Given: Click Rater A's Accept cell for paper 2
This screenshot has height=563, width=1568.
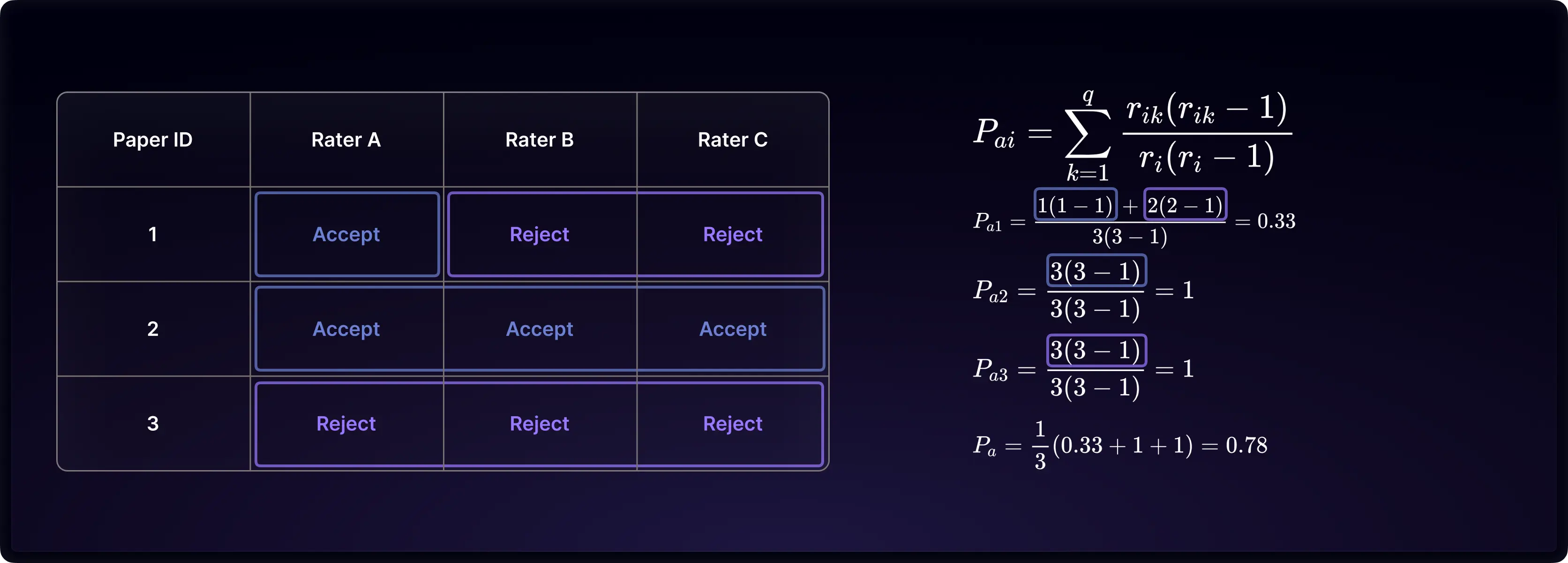Looking at the screenshot, I should [346, 328].
